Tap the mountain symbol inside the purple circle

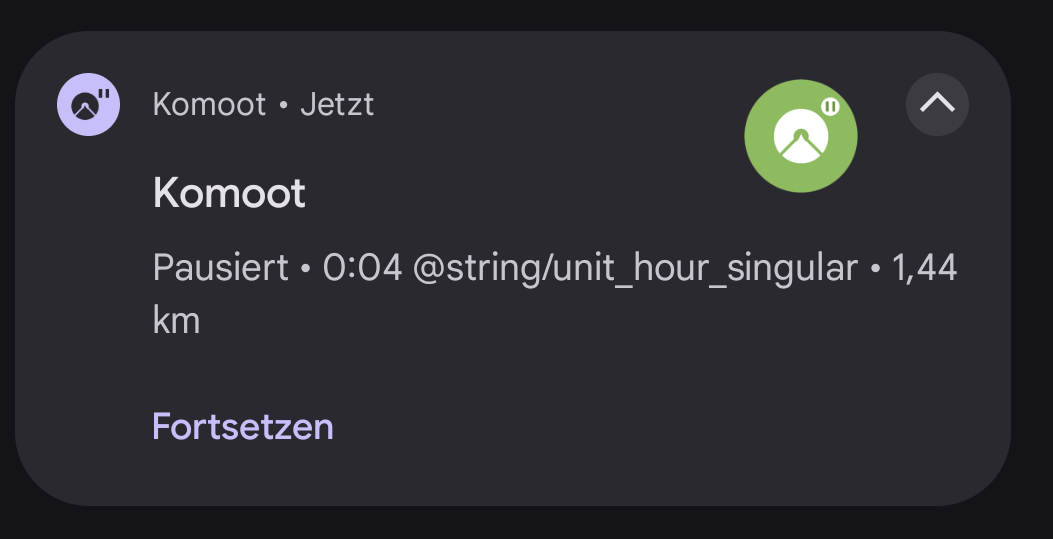click(85, 107)
